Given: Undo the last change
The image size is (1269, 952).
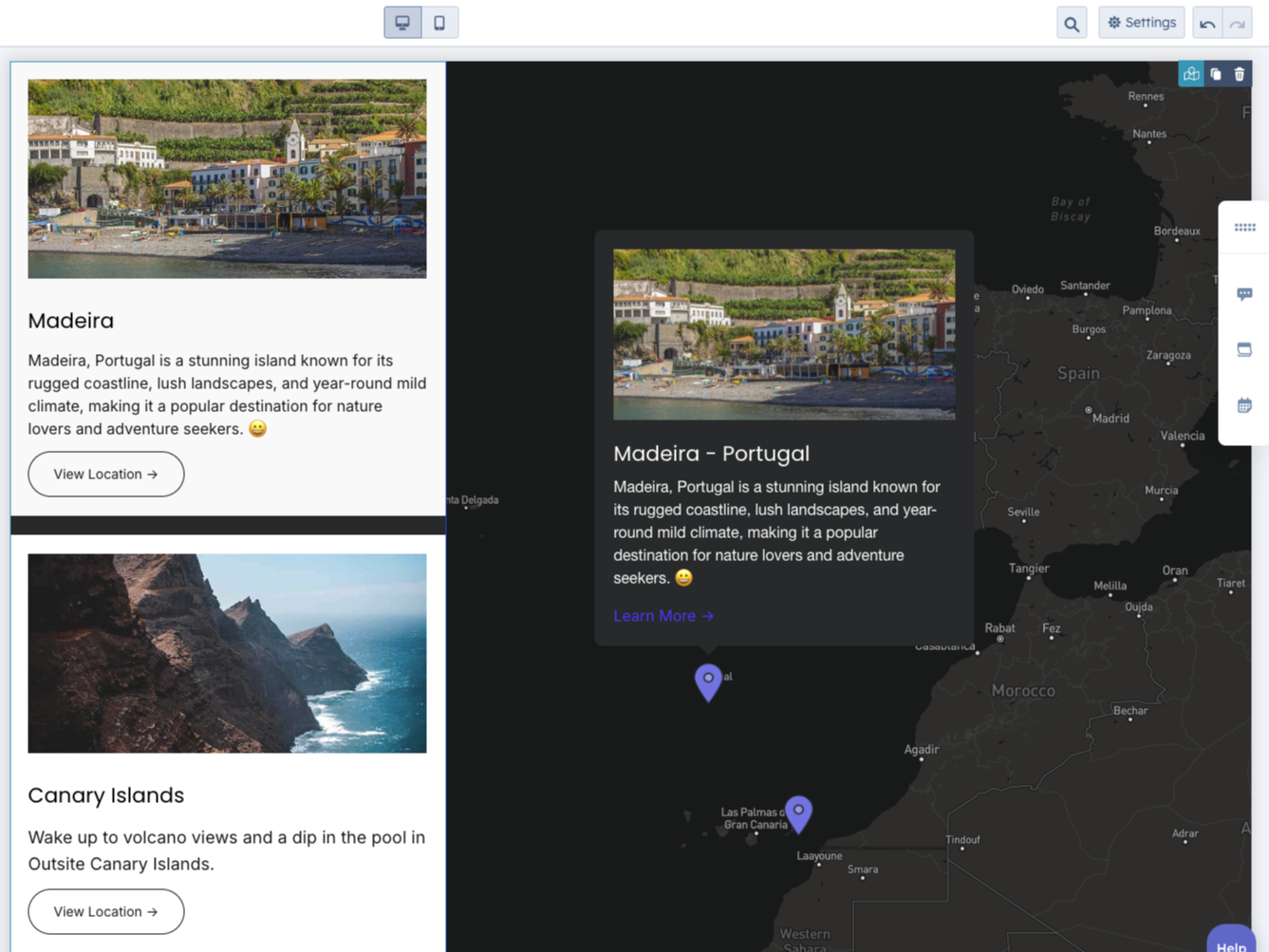Looking at the screenshot, I should (x=1206, y=22).
